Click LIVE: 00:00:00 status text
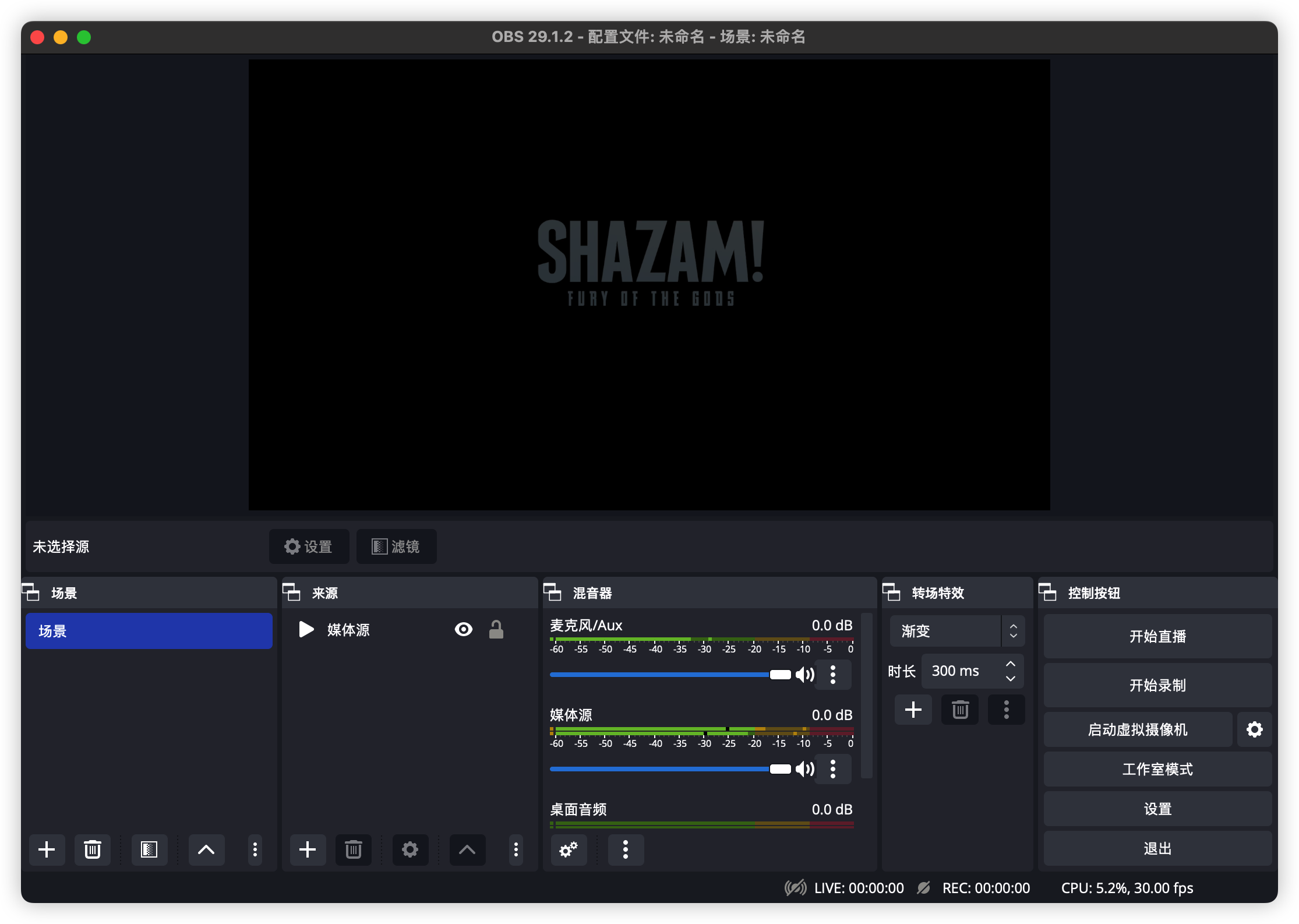The image size is (1299, 924). 859,888
